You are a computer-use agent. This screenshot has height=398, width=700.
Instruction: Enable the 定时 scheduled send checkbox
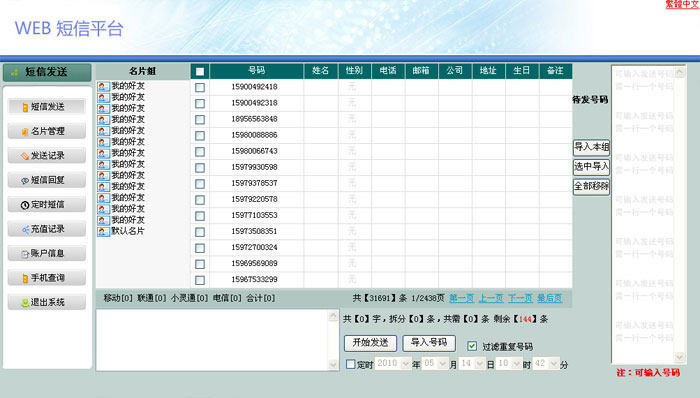coord(351,365)
